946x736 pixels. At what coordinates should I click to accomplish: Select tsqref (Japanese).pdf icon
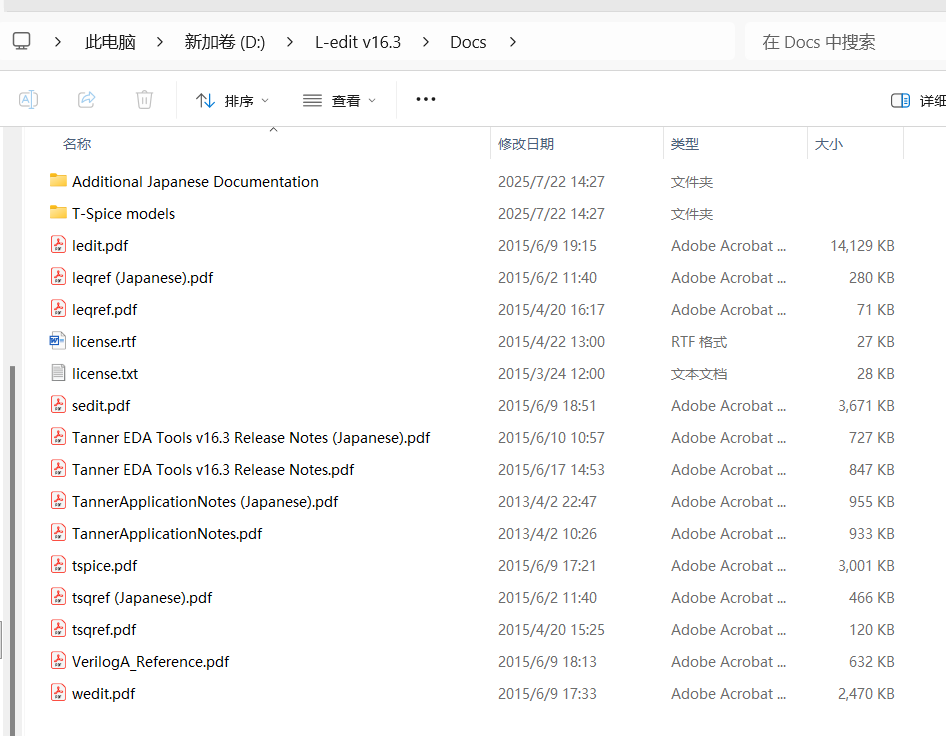tap(58, 596)
